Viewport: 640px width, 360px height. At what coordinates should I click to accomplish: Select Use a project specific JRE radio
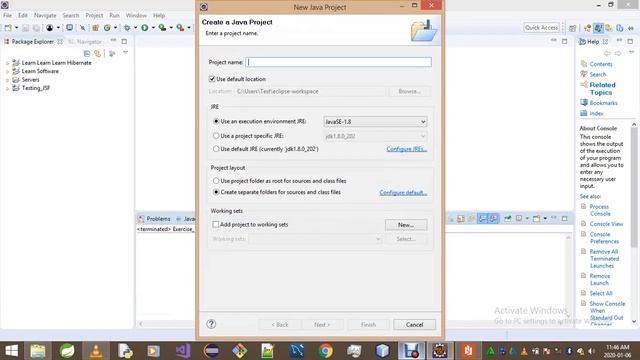pos(216,136)
